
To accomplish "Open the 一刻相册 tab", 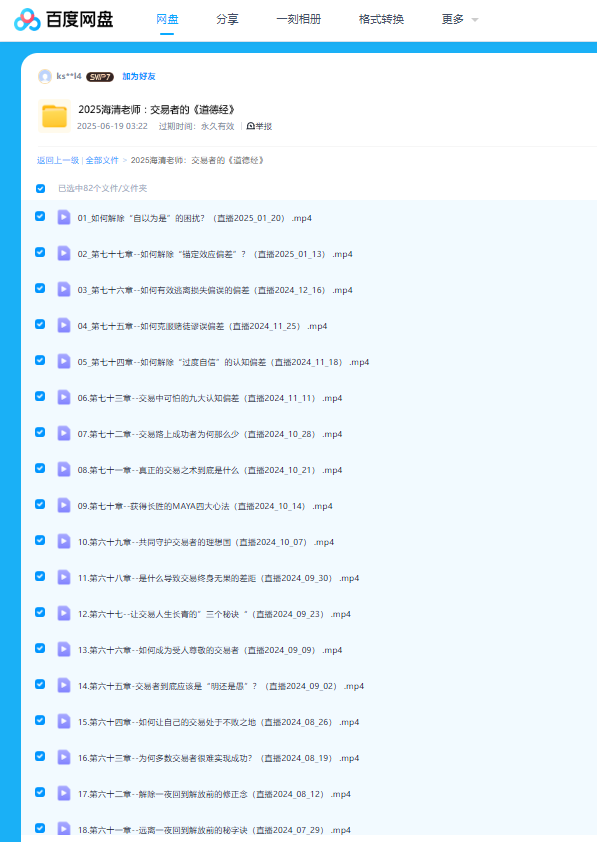I will pyautogui.click(x=298, y=19).
